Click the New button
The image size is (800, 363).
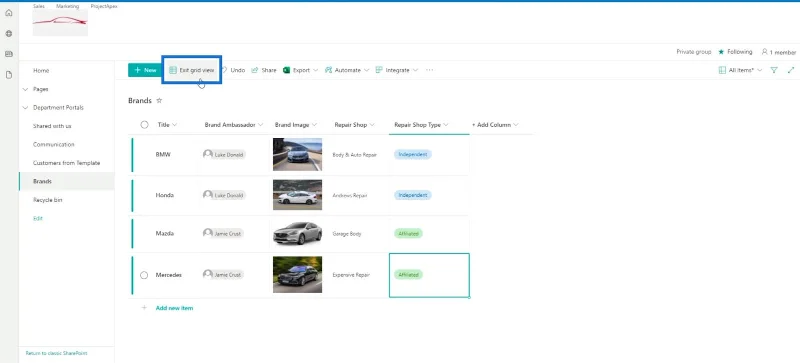click(145, 70)
